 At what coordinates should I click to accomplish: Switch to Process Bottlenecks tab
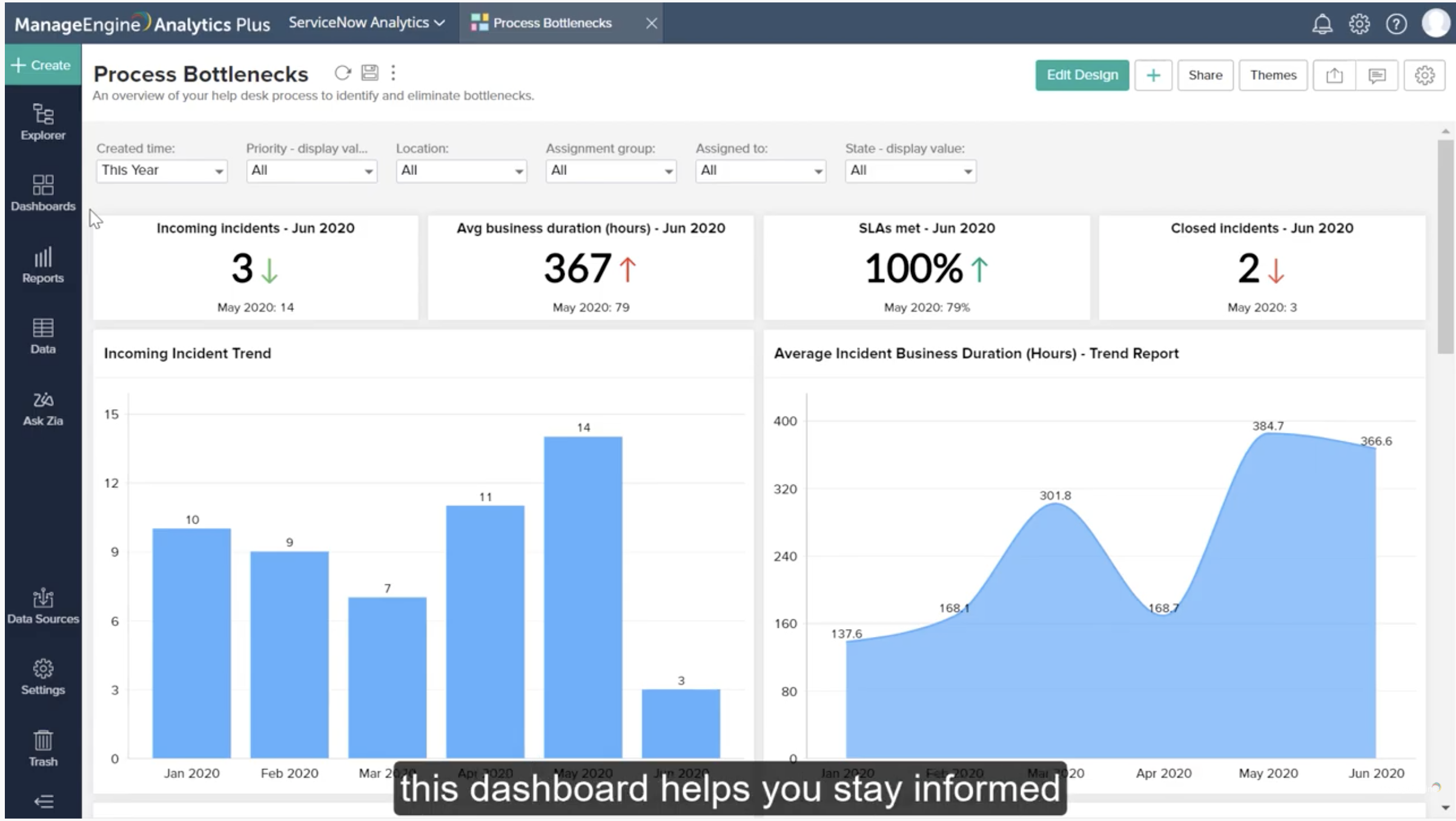tap(551, 23)
